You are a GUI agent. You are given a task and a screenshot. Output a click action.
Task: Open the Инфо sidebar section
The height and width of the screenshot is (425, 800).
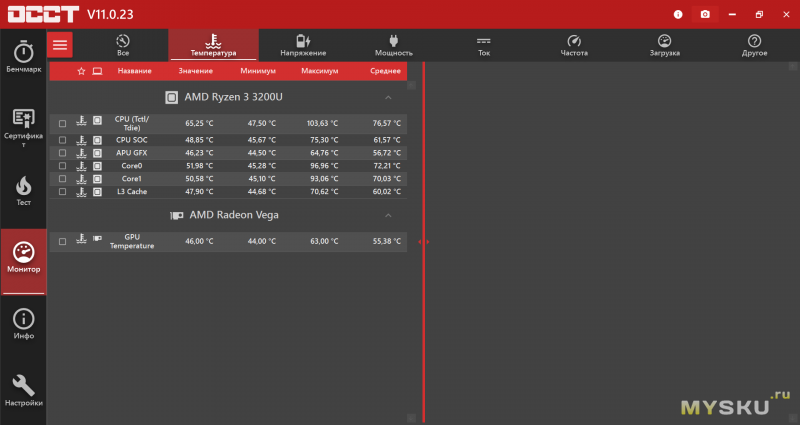point(23,324)
